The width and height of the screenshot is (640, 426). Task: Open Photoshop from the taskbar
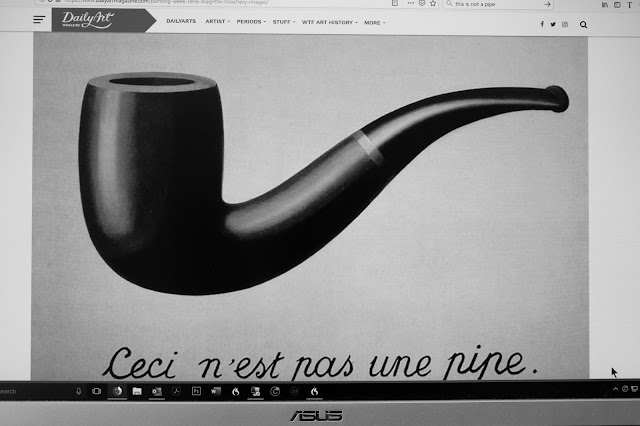(x=196, y=391)
